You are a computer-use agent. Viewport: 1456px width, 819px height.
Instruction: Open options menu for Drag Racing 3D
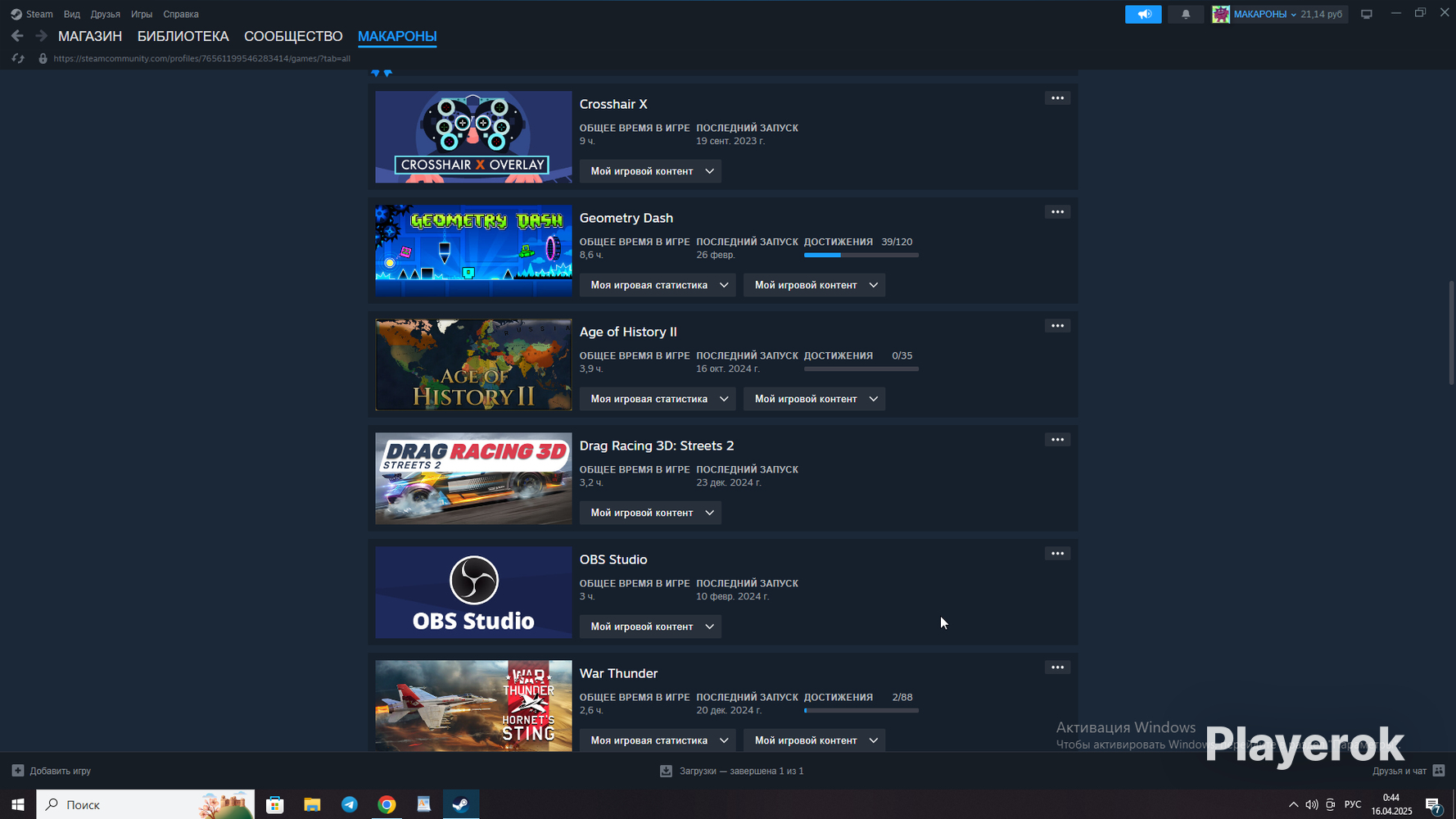(1057, 440)
